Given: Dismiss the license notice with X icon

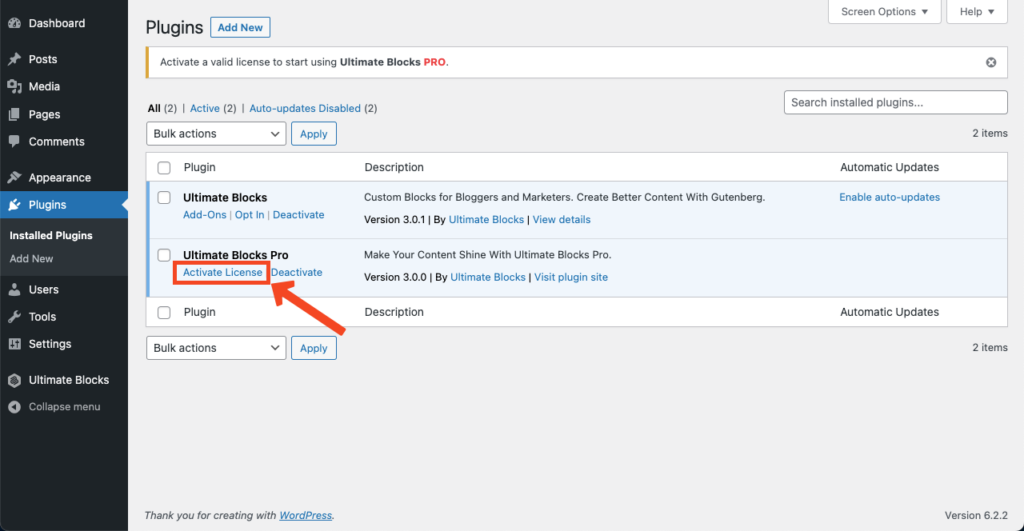Looking at the screenshot, I should [x=991, y=62].
